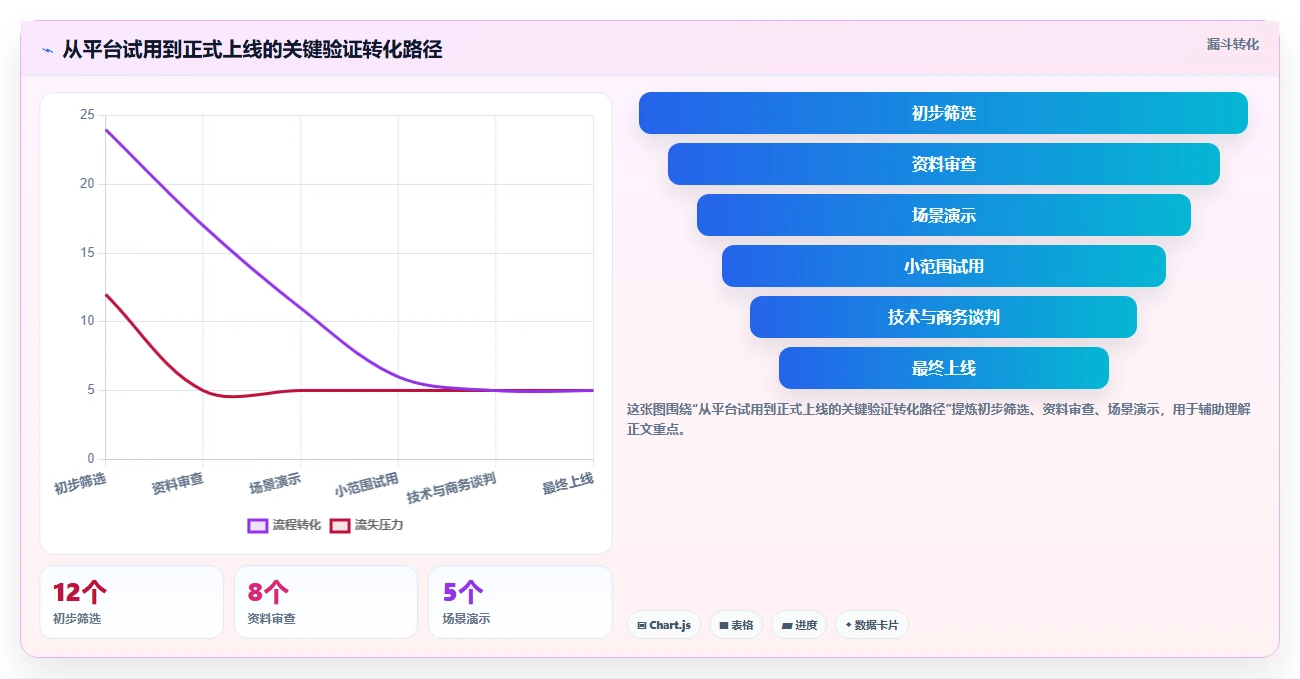Click the 技术与商务谈判 x-axis label on chart
1300x679 pixels.
[x=451, y=487]
